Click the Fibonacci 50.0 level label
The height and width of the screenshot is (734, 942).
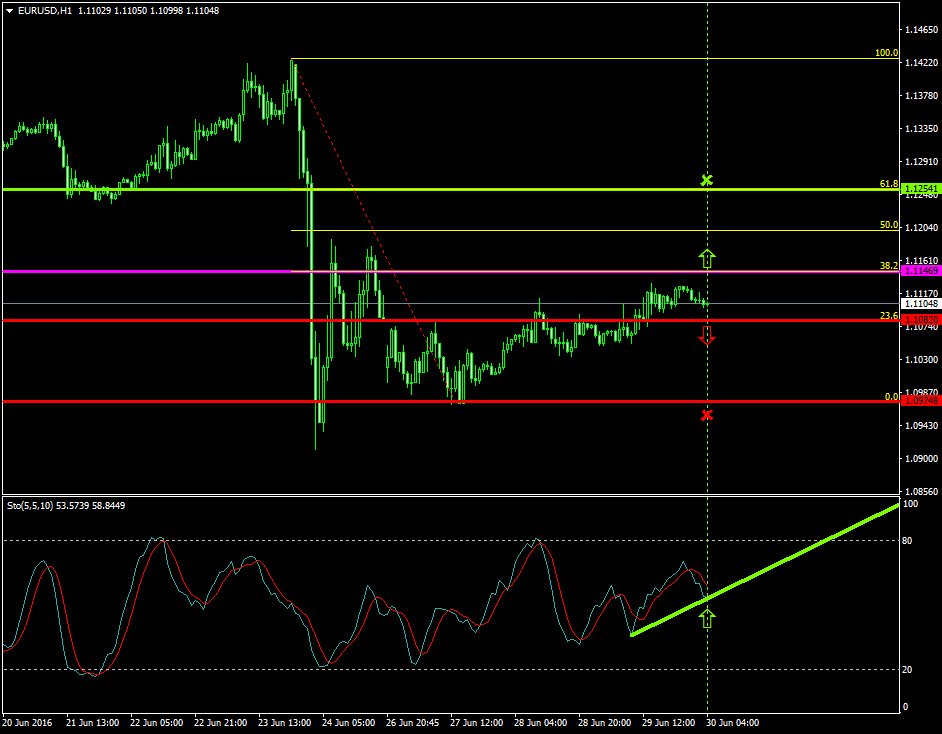pos(888,225)
